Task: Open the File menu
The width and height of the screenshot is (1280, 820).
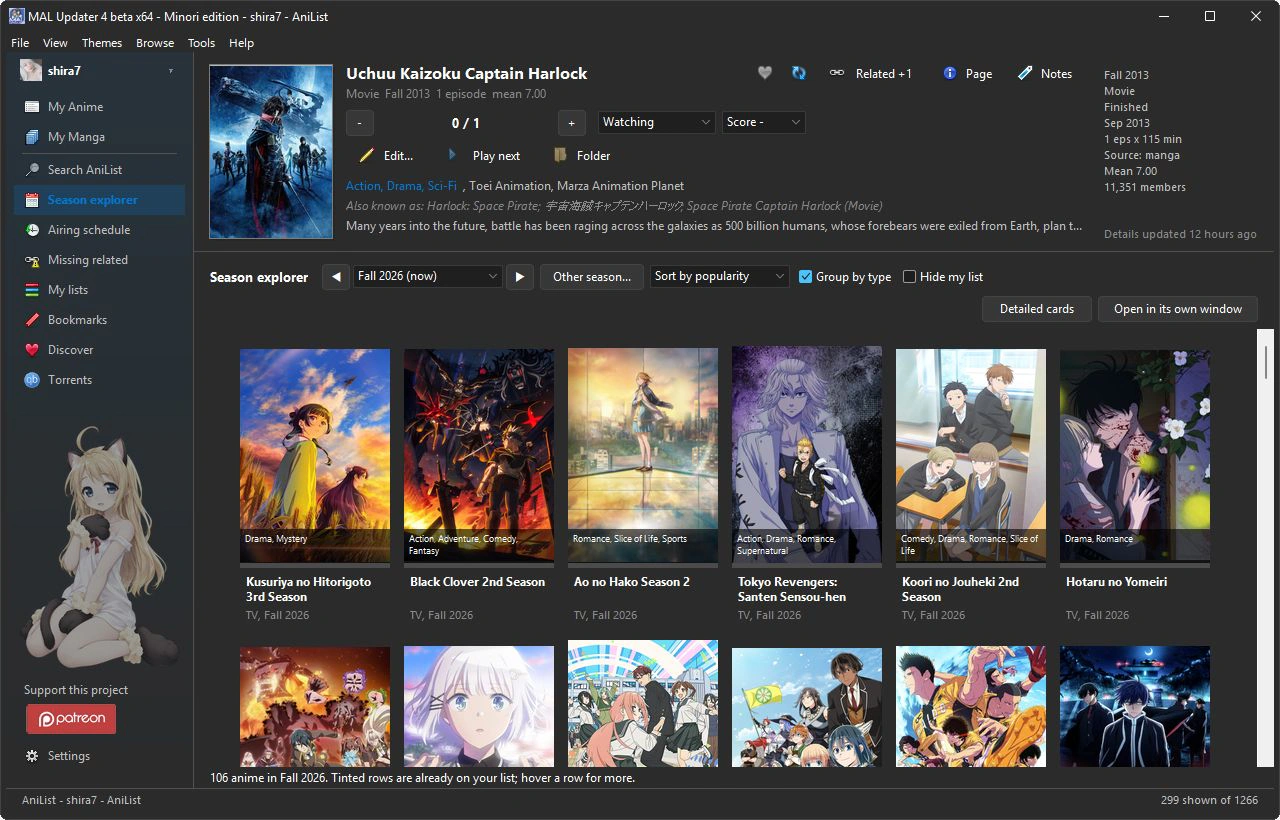Action: click(x=20, y=43)
